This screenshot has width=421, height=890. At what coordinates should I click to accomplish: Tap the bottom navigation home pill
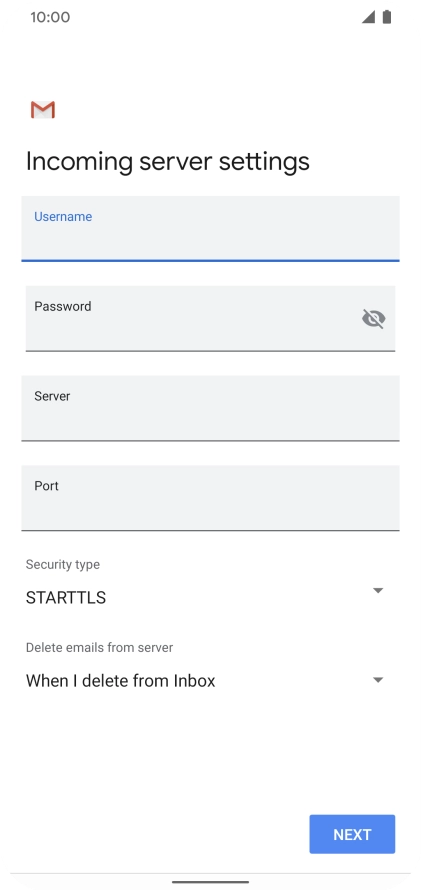210,882
